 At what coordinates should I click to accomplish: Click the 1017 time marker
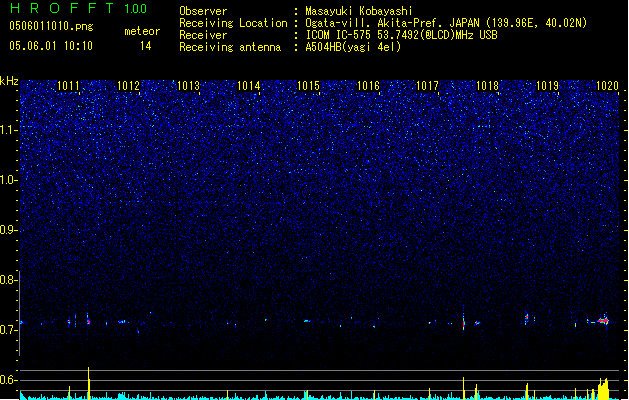428,86
